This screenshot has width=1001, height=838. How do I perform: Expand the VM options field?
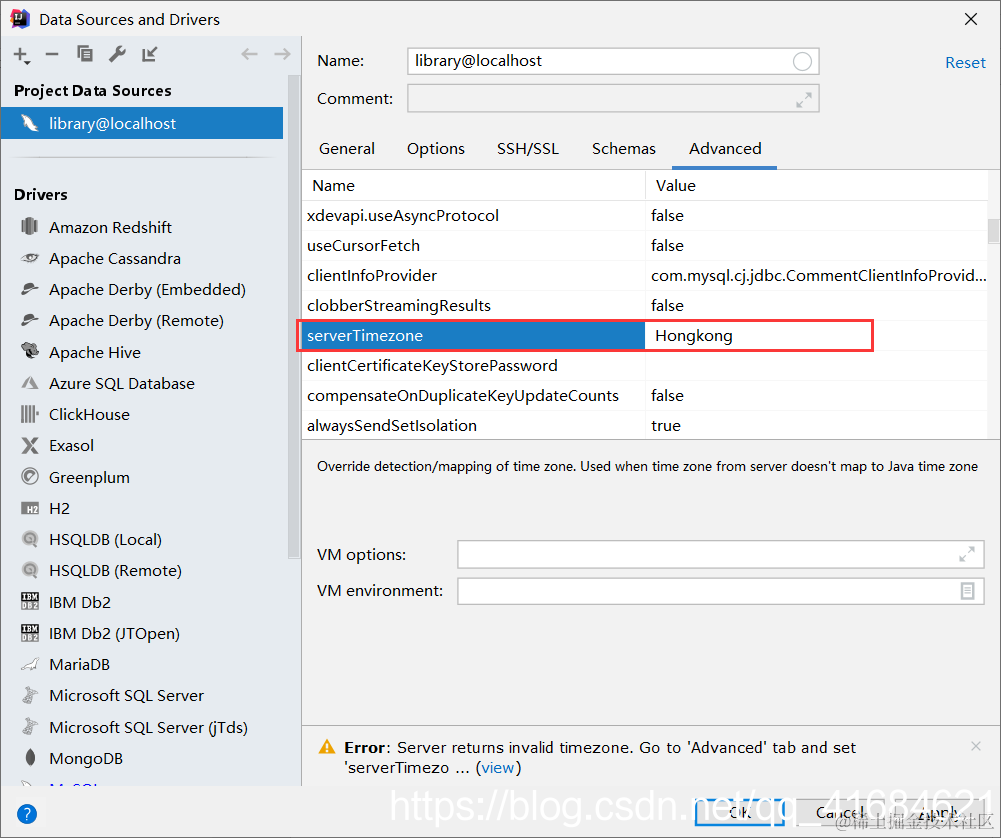967,554
